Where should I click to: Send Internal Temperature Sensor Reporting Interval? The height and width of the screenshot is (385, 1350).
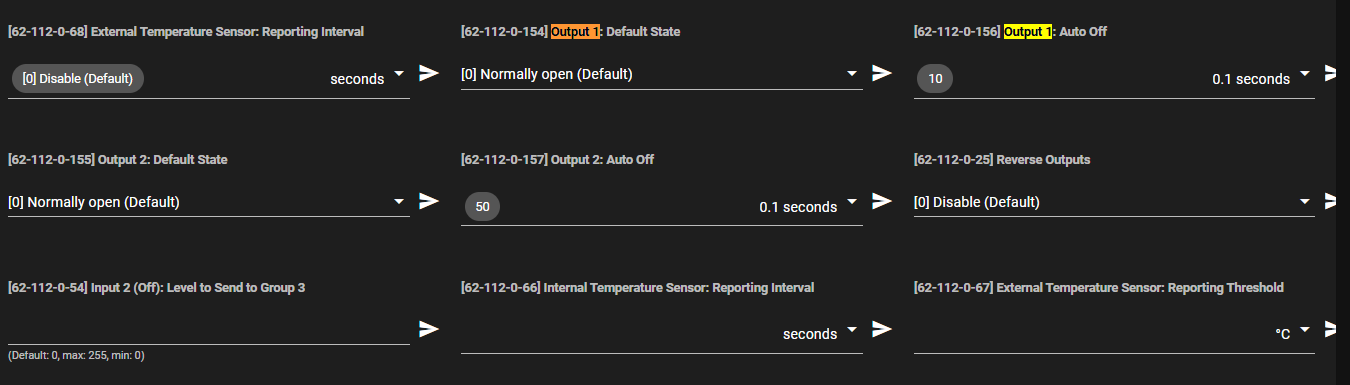[882, 329]
